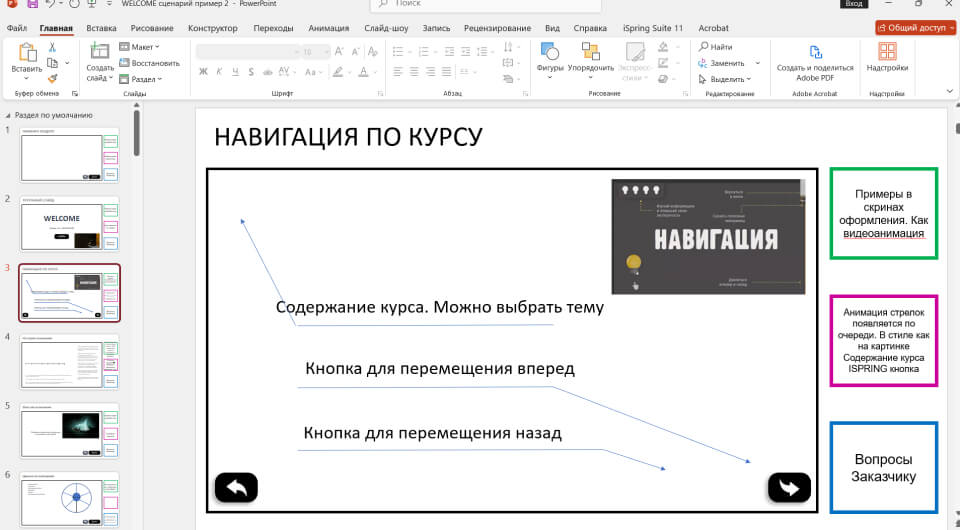Toggle underline (Ч) formatting
Image resolution: width=960 pixels, height=530 pixels.
(233, 71)
